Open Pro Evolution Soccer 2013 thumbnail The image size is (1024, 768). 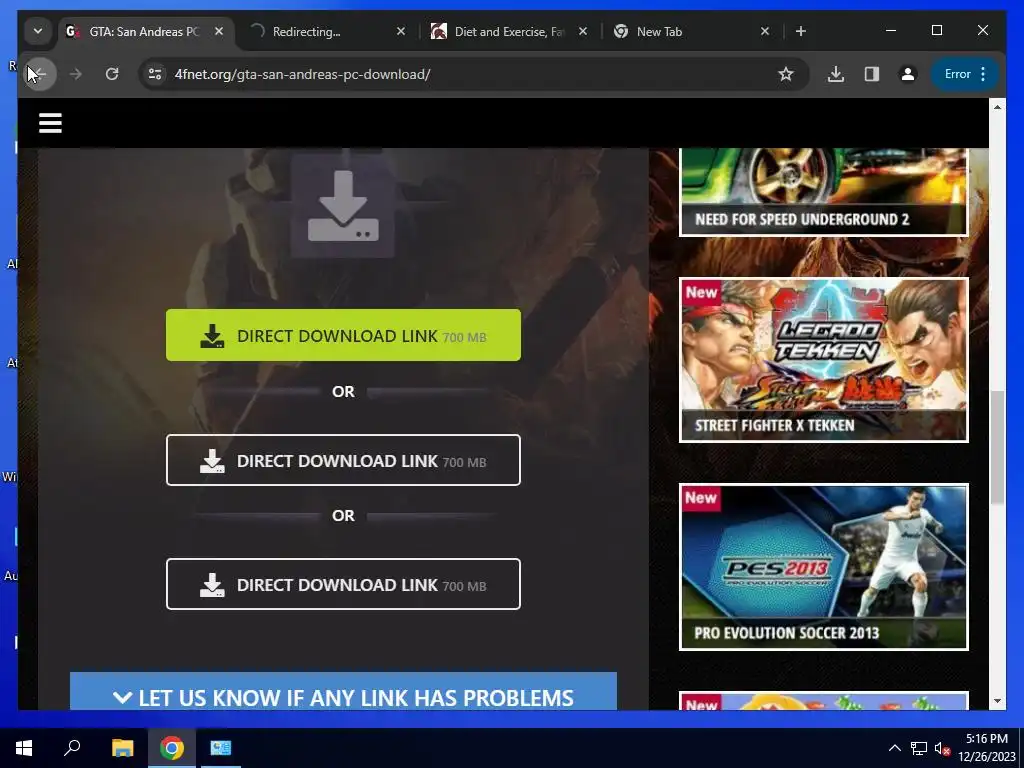click(x=824, y=567)
